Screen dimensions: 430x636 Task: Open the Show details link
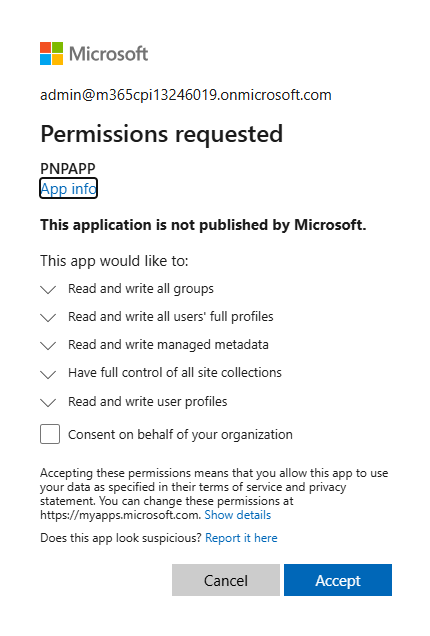click(237, 515)
